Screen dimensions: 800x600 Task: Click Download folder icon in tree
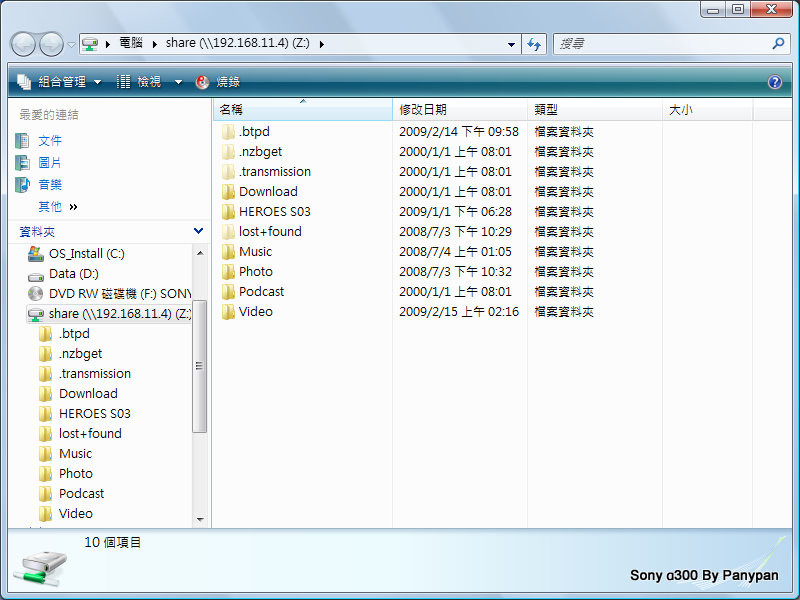pos(45,393)
